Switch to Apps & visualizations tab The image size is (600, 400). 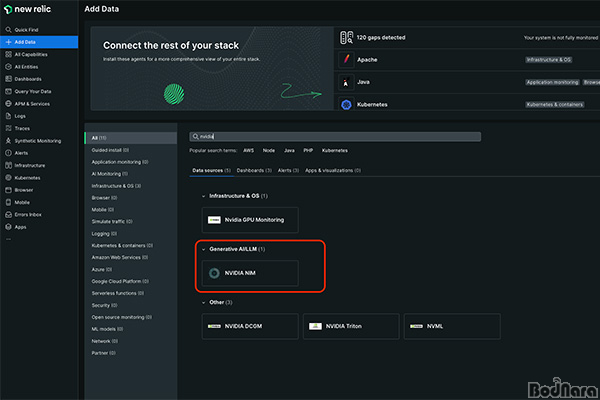tap(333, 170)
